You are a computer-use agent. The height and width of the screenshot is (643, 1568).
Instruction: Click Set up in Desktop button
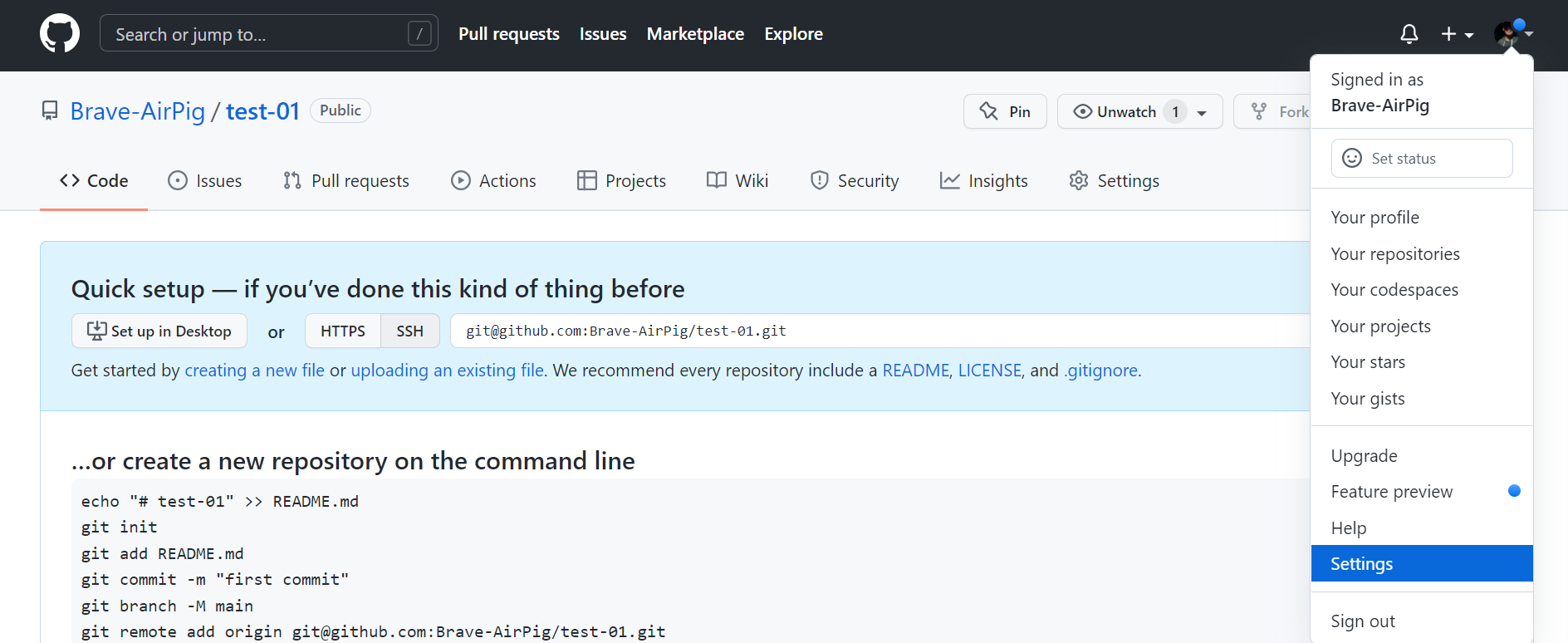pyautogui.click(x=159, y=331)
